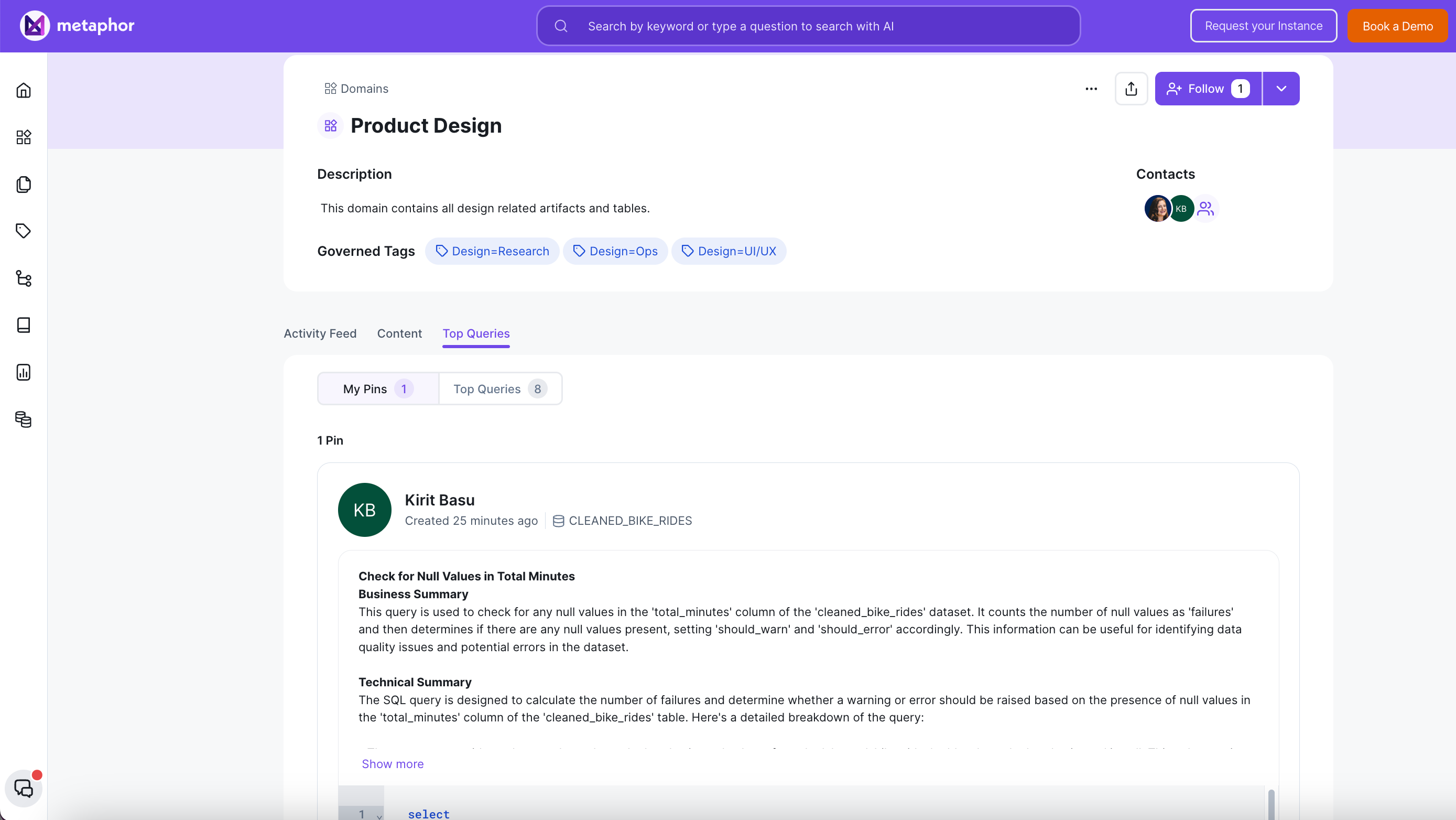
Task: Click Request your Instance button
Action: pyautogui.click(x=1263, y=26)
